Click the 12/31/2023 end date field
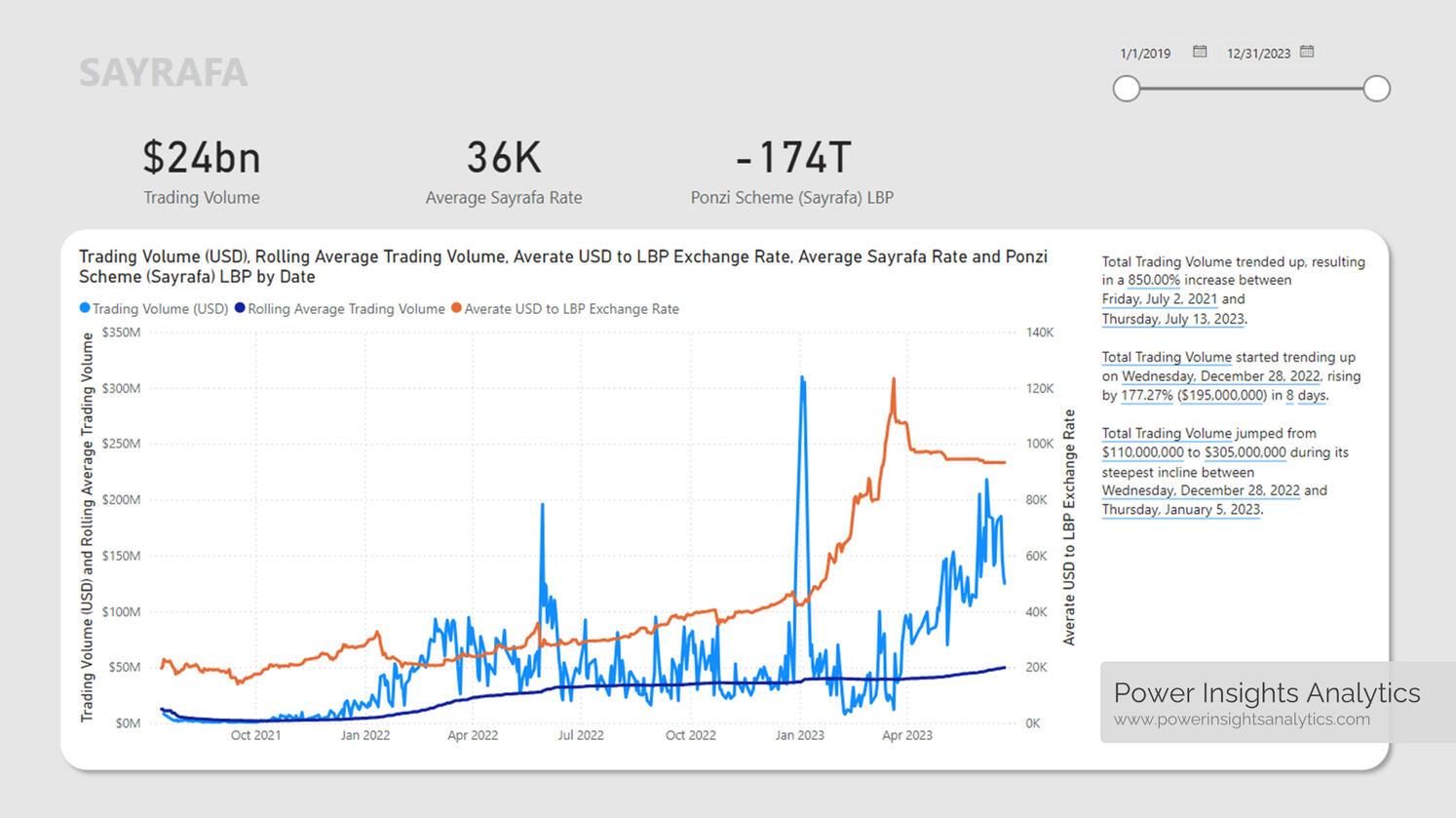This screenshot has width=1456, height=818. [1258, 54]
